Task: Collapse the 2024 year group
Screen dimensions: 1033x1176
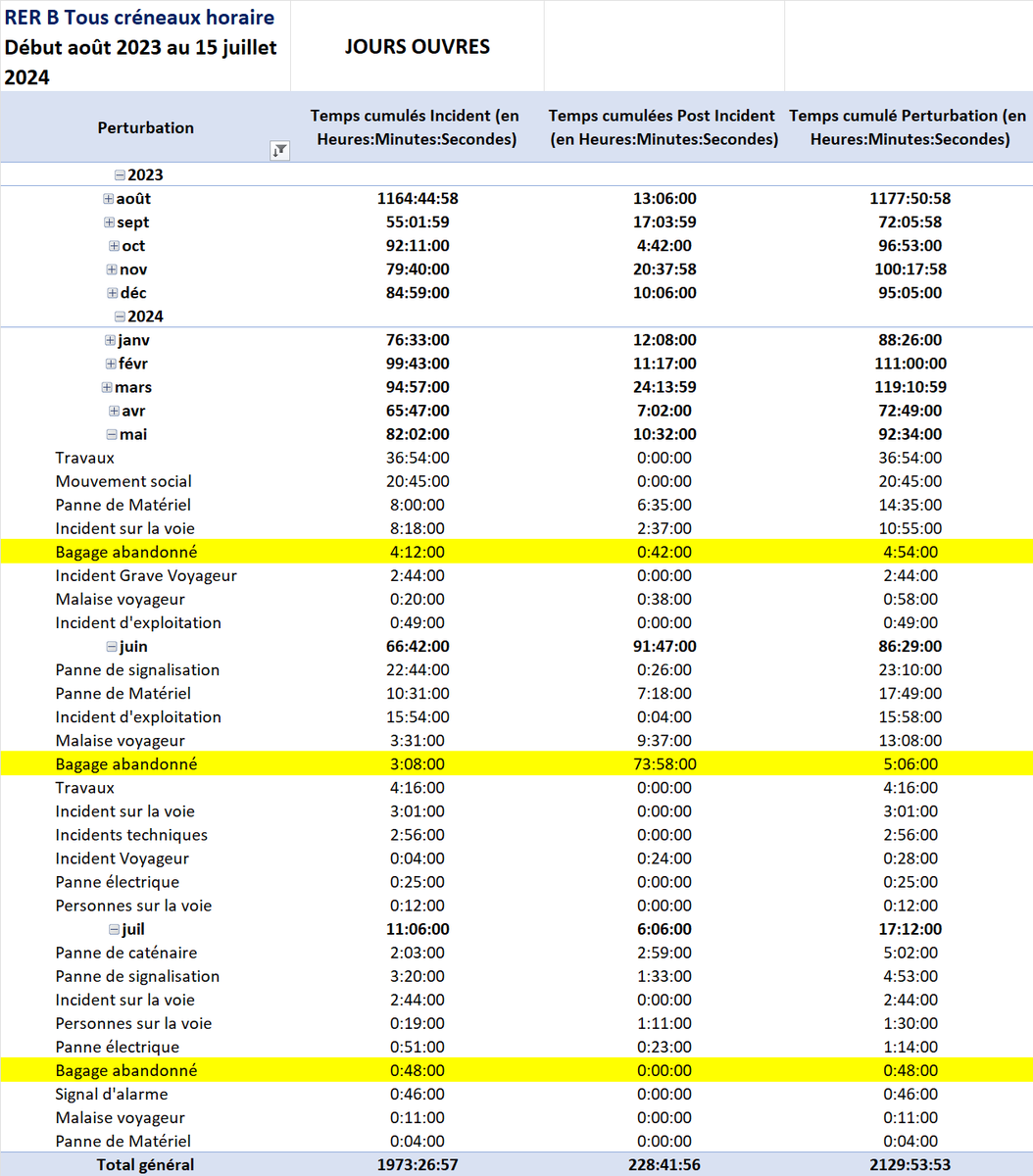Action: (x=120, y=317)
